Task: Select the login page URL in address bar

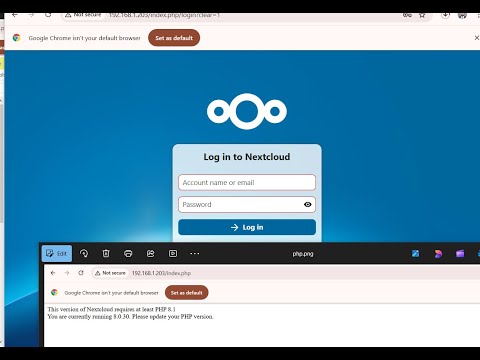Action: (164, 15)
